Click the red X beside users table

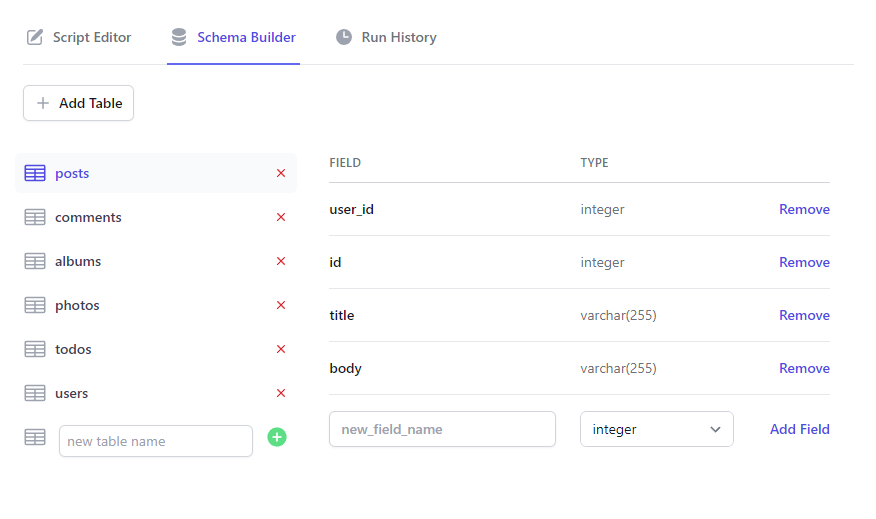tap(281, 393)
